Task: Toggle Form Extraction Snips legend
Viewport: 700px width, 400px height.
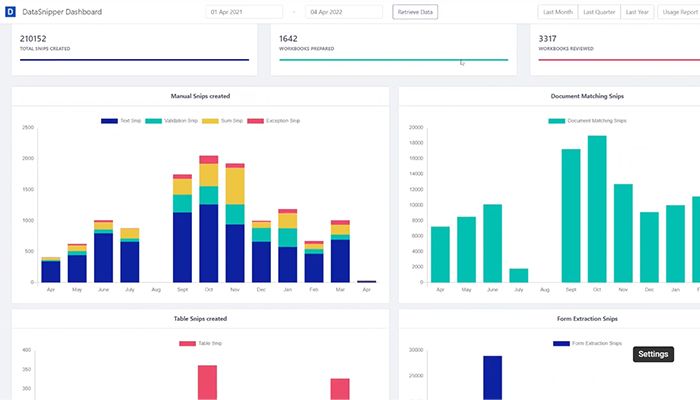Action: coord(562,344)
